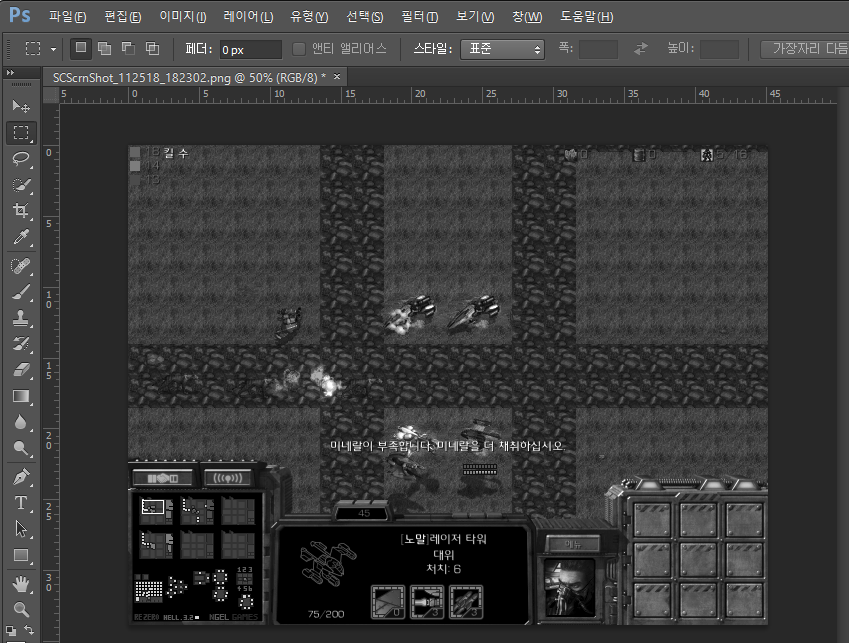Open the 선택(S) menu

pyautogui.click(x=365, y=17)
